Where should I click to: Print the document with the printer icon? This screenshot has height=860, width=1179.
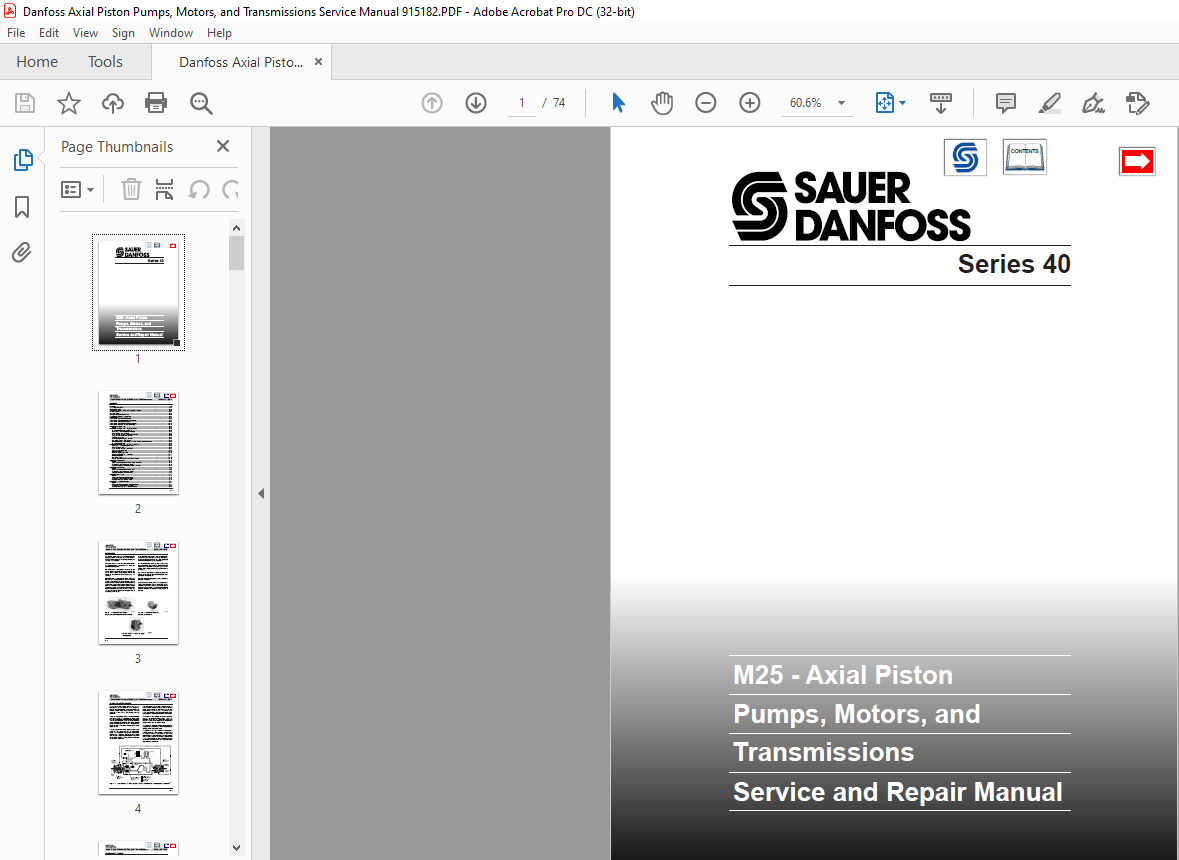tap(156, 103)
